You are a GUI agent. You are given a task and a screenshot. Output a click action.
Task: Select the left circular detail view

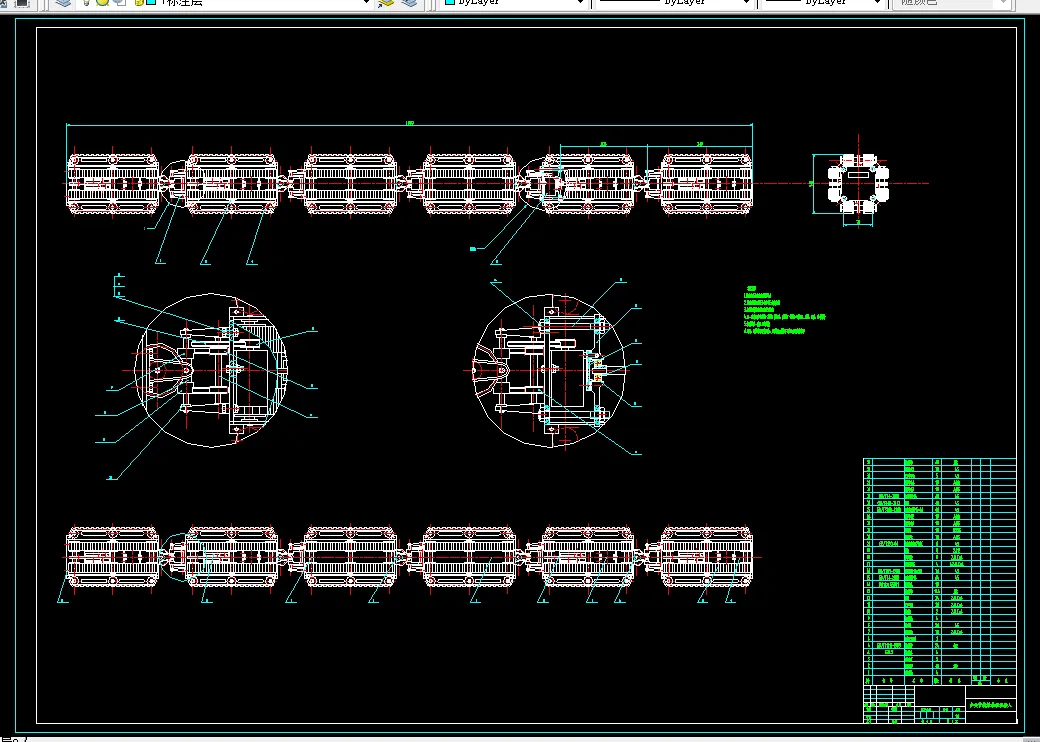(x=212, y=370)
